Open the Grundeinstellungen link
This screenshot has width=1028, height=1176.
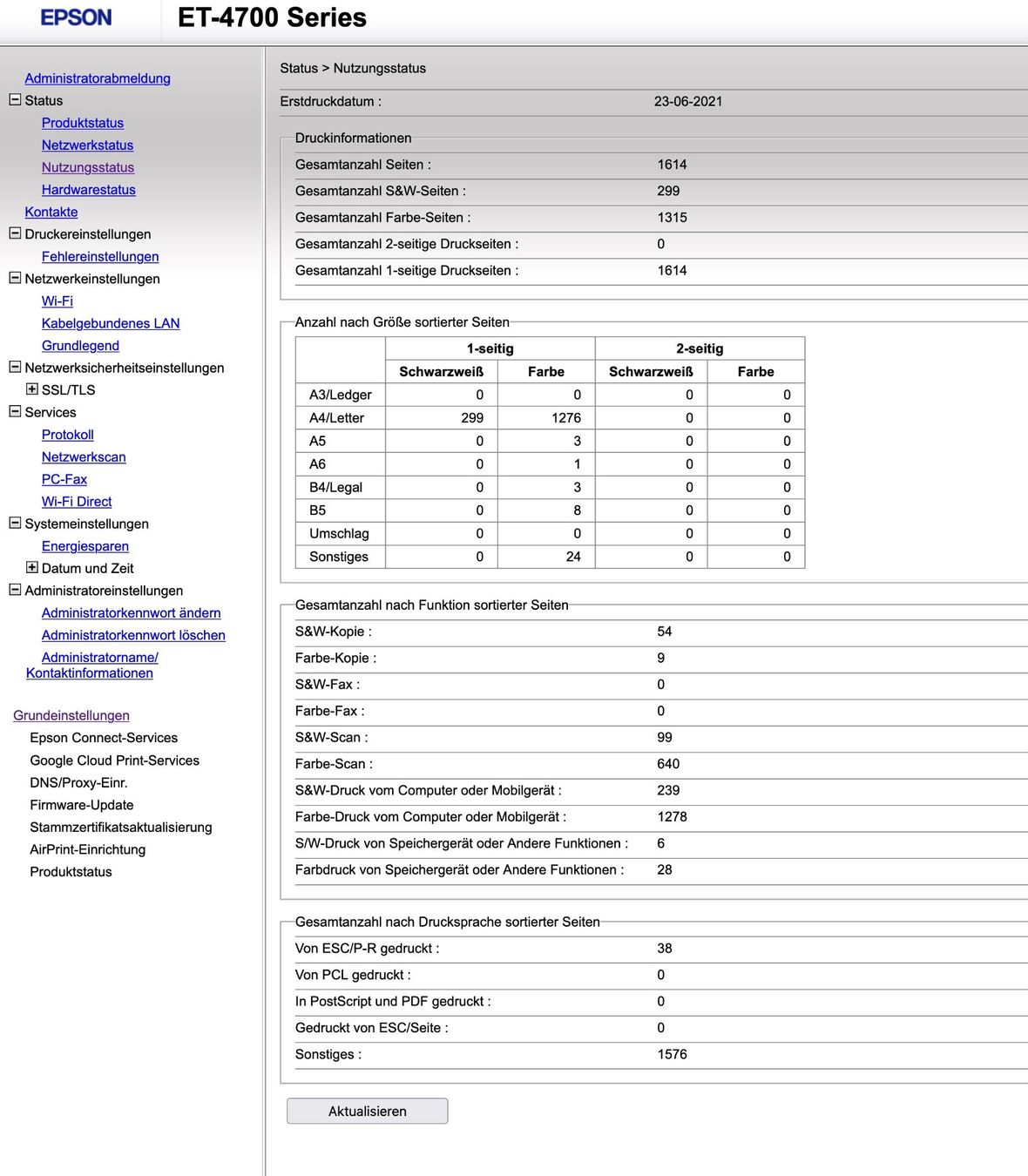[x=71, y=715]
